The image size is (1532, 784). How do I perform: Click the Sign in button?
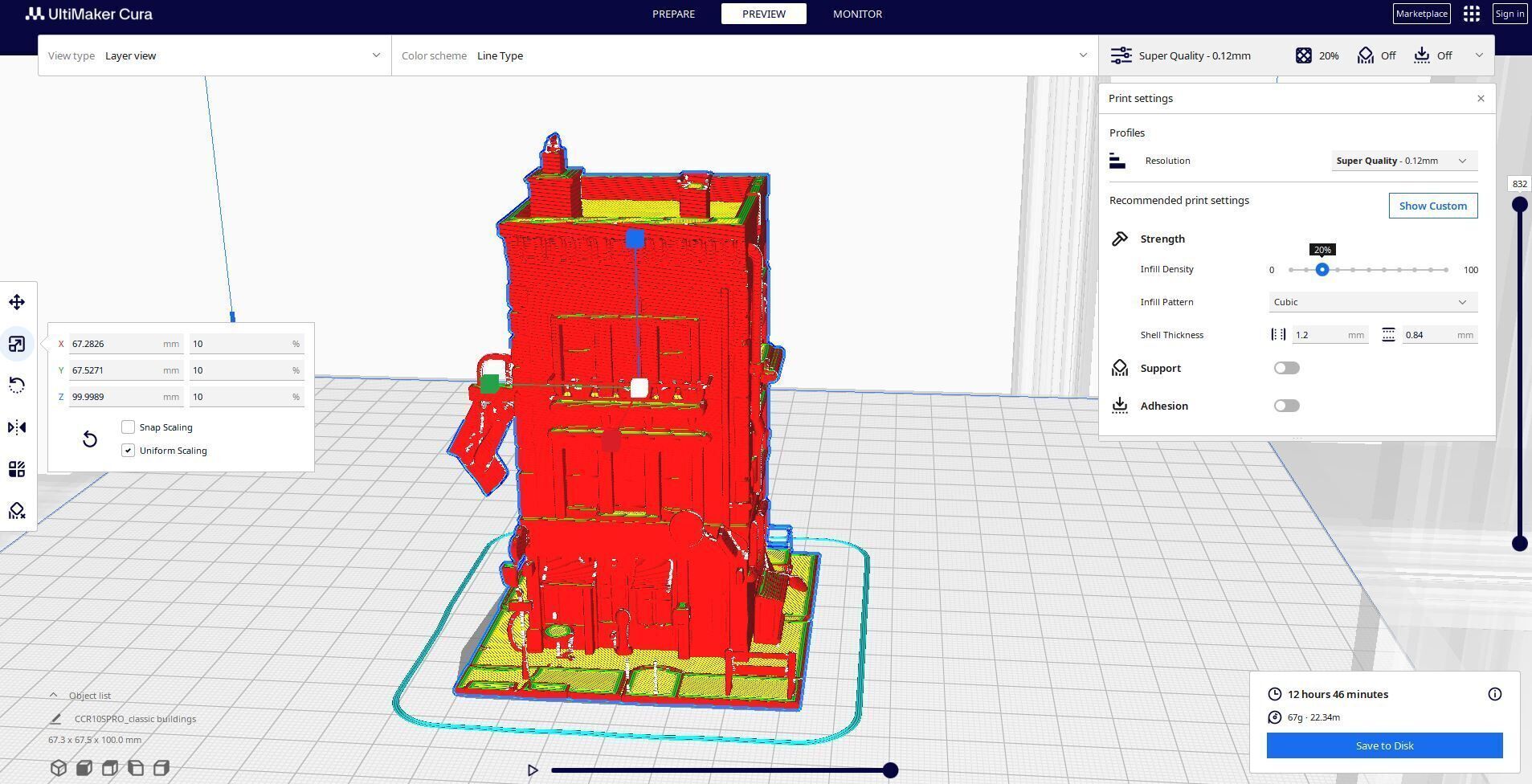1510,14
